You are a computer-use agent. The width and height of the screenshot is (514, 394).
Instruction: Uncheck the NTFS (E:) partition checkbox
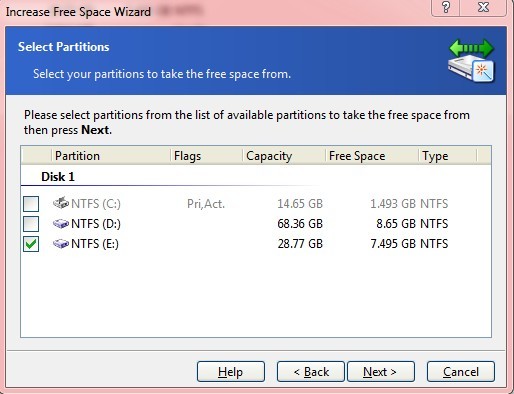pyautogui.click(x=31, y=244)
